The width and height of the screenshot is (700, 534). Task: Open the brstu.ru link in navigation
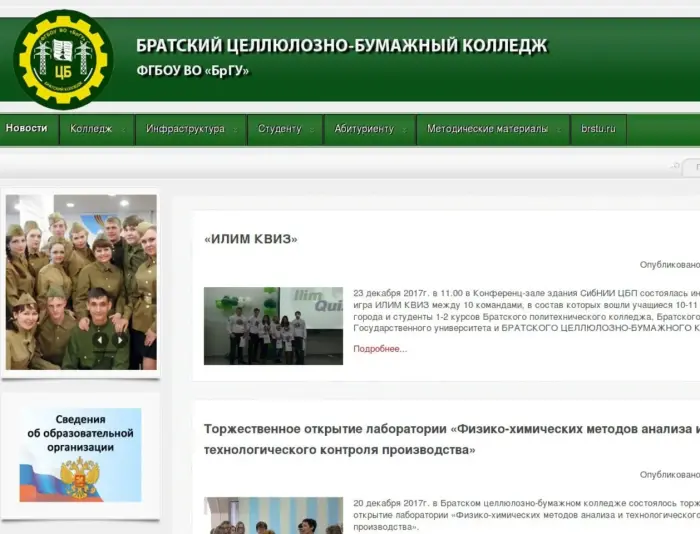click(x=598, y=129)
